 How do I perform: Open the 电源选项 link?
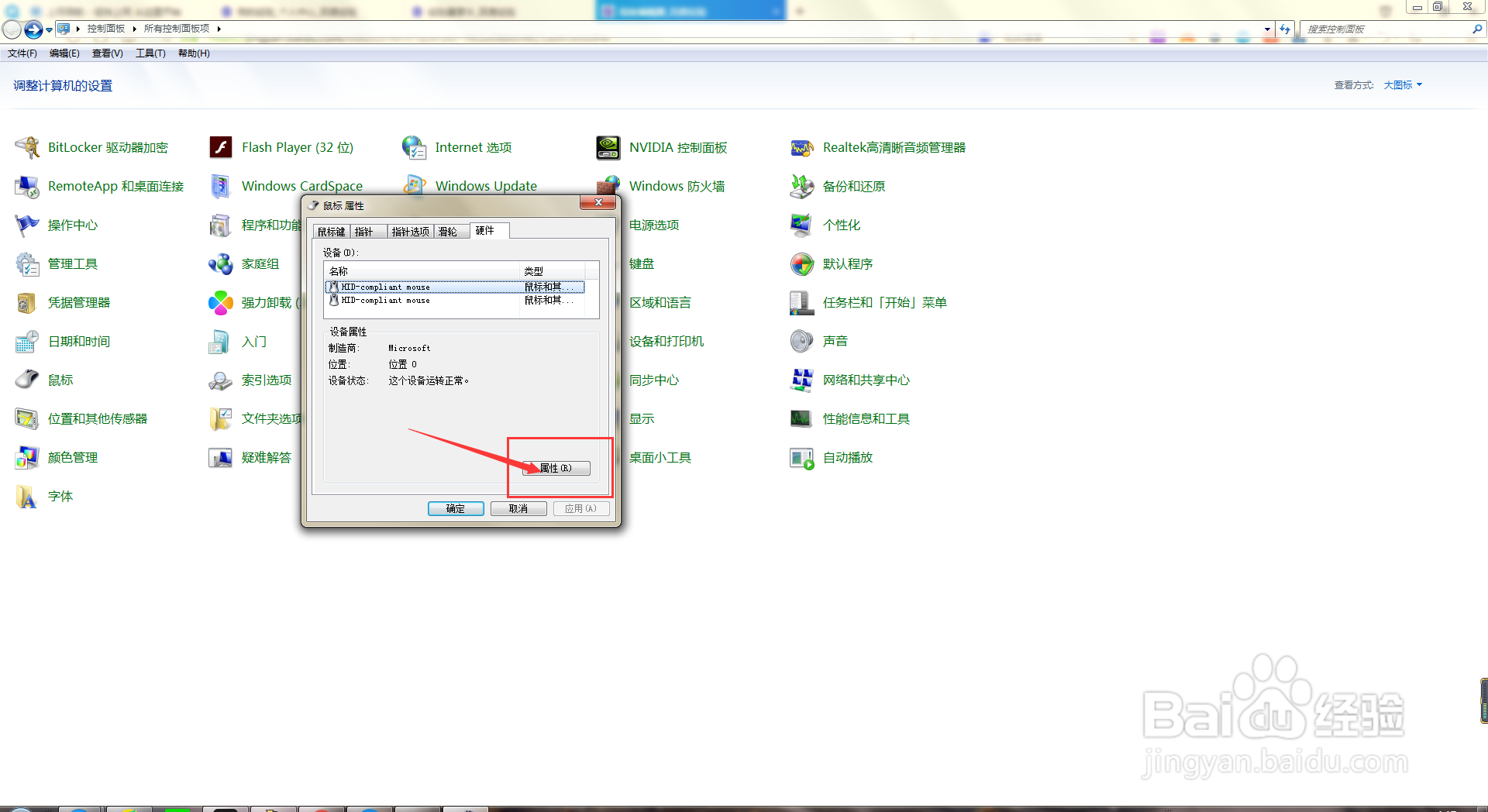pos(654,225)
